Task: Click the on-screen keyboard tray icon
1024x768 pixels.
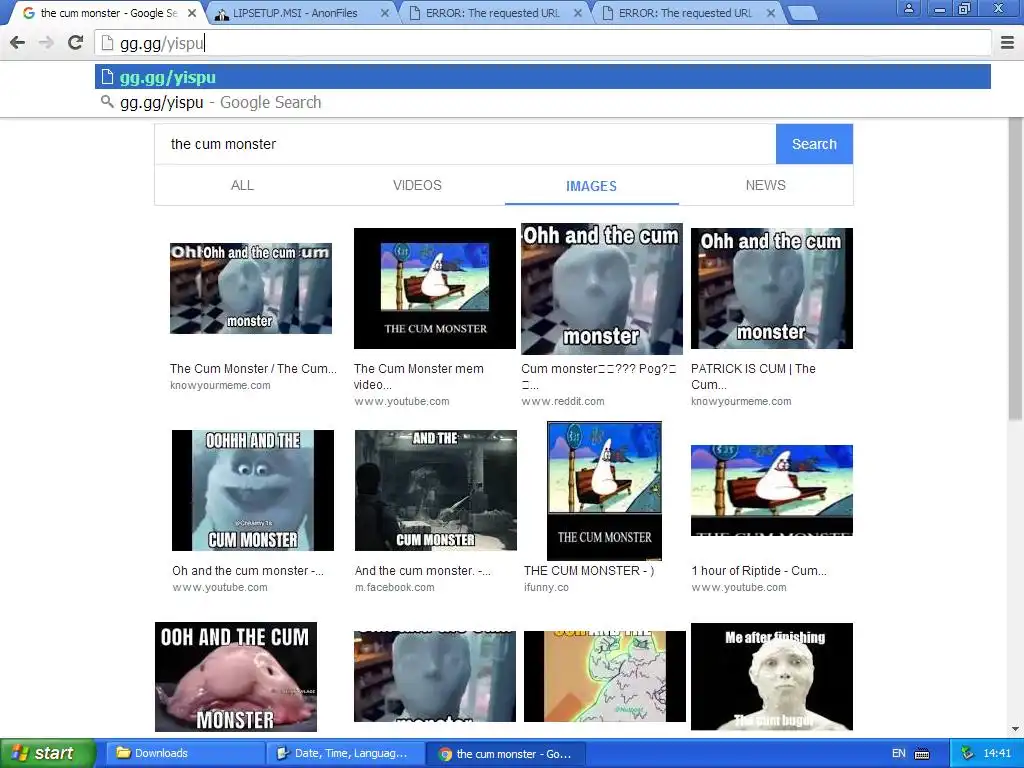Action: coord(922,754)
